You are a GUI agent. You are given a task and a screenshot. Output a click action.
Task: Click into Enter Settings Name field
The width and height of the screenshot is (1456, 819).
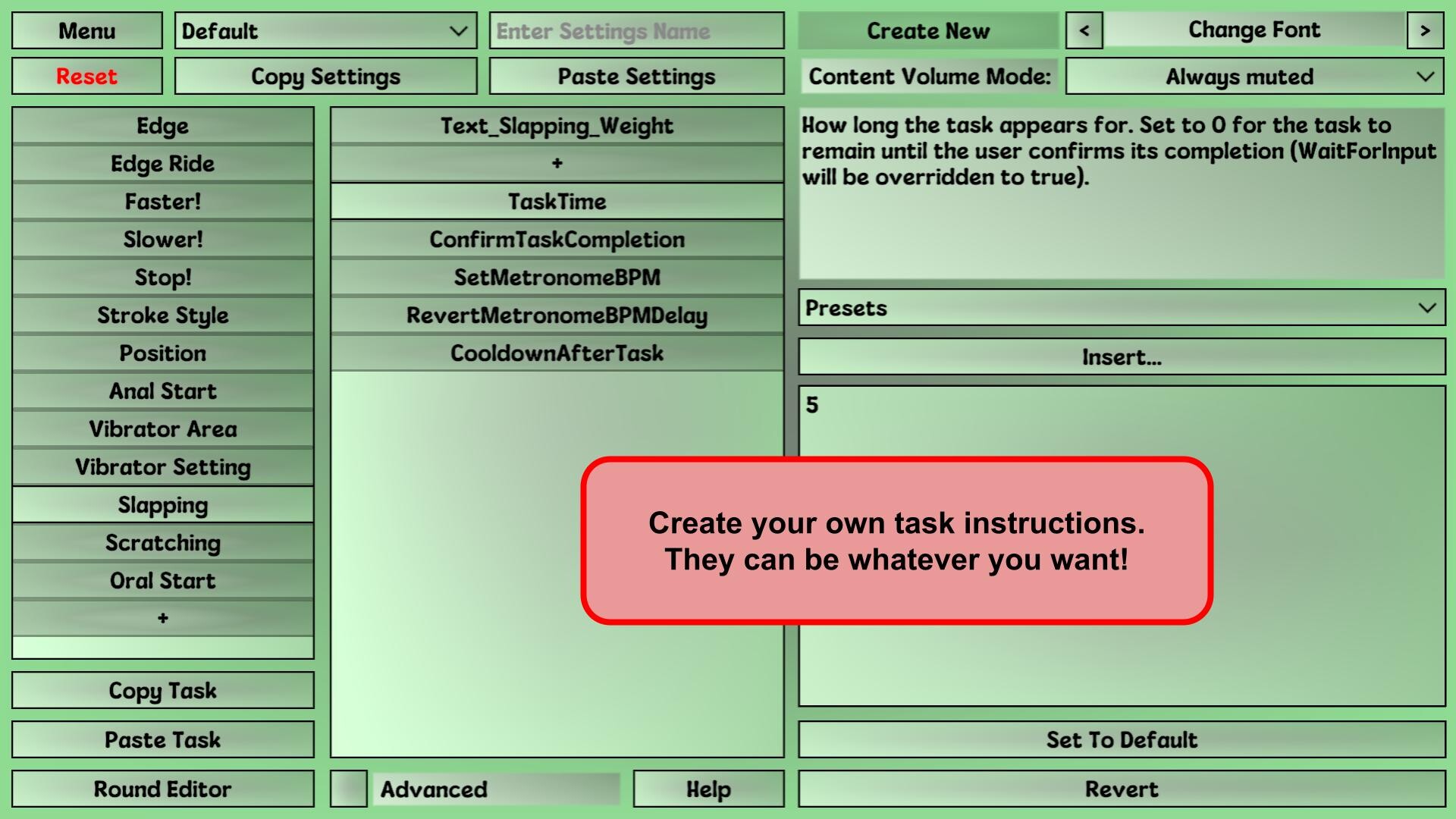[x=636, y=30]
